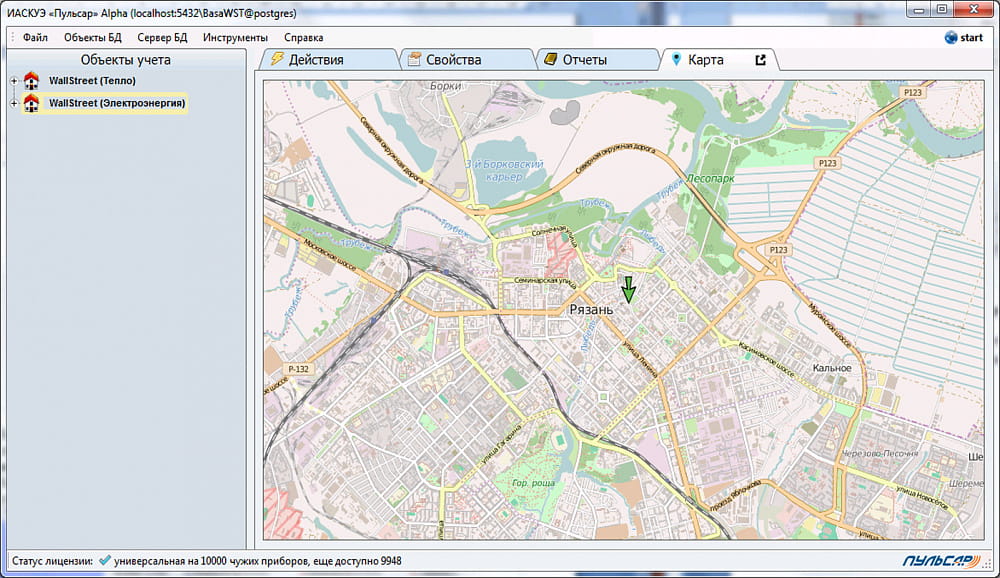
Task: Expand the WallStreet (Тепло) tree node
Action: tap(13, 81)
